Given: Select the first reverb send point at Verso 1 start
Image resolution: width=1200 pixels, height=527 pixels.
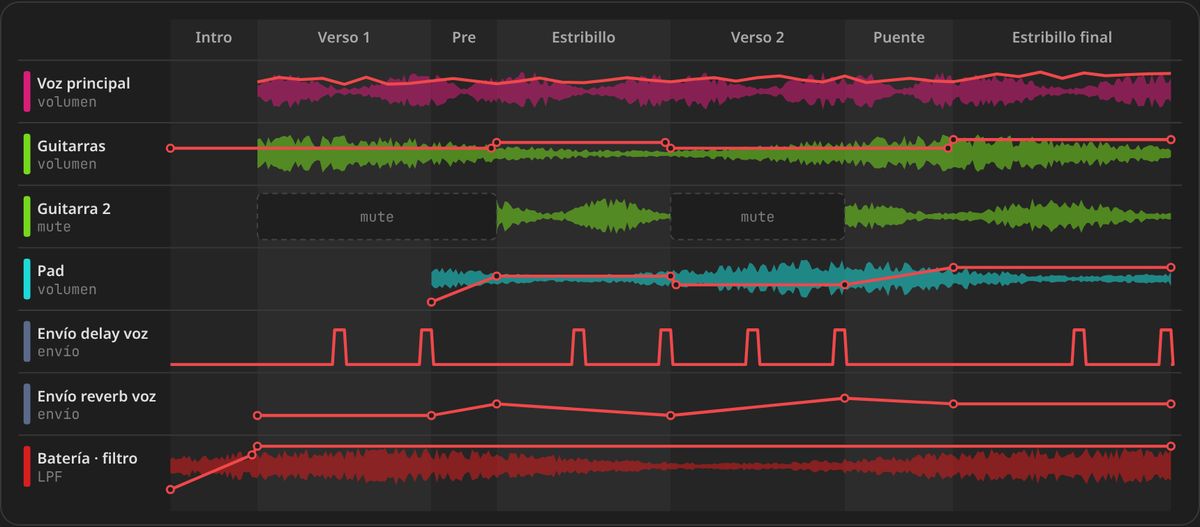Looking at the screenshot, I should (x=257, y=415).
